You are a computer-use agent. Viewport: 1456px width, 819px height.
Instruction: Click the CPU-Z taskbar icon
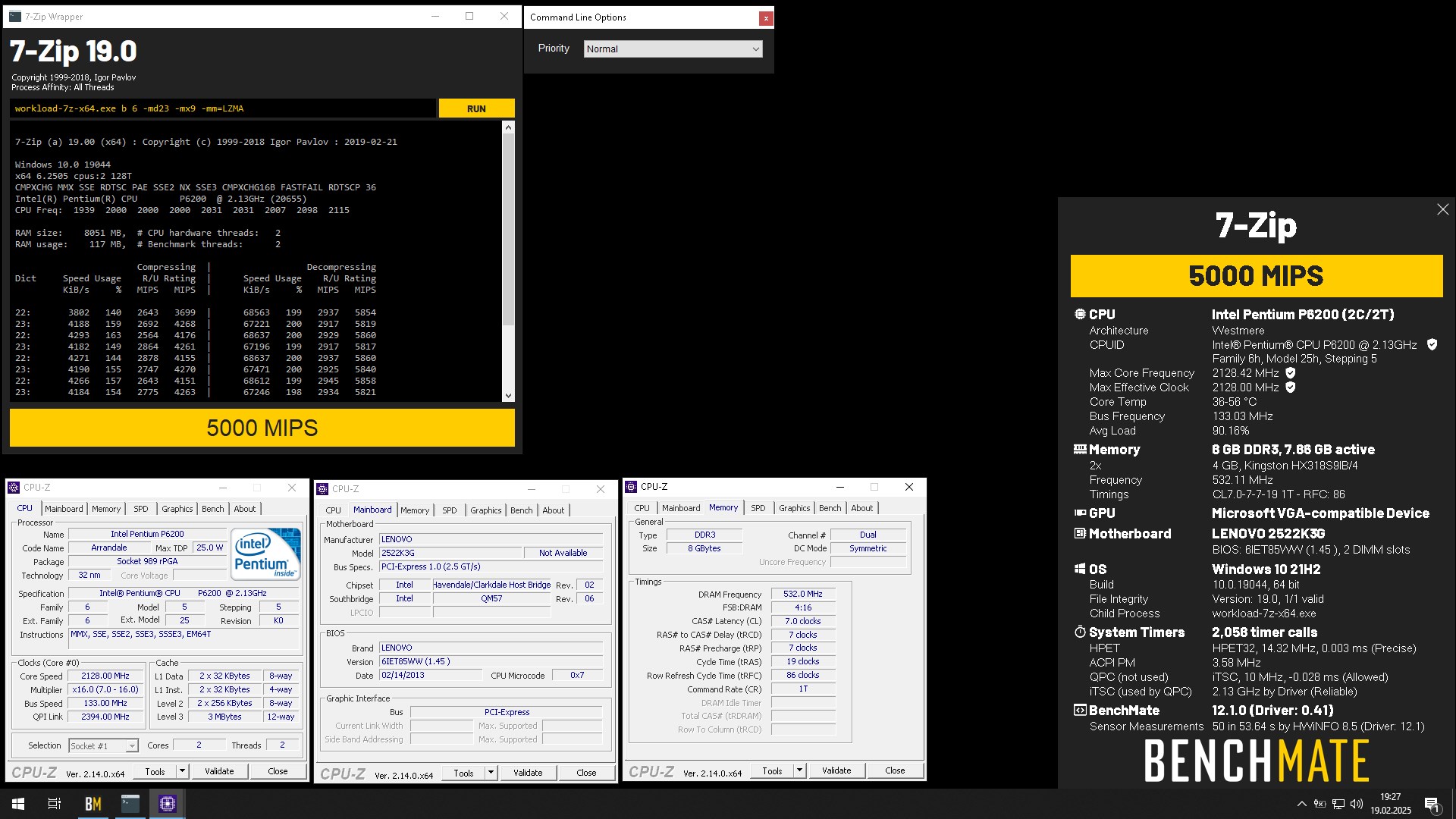[168, 804]
